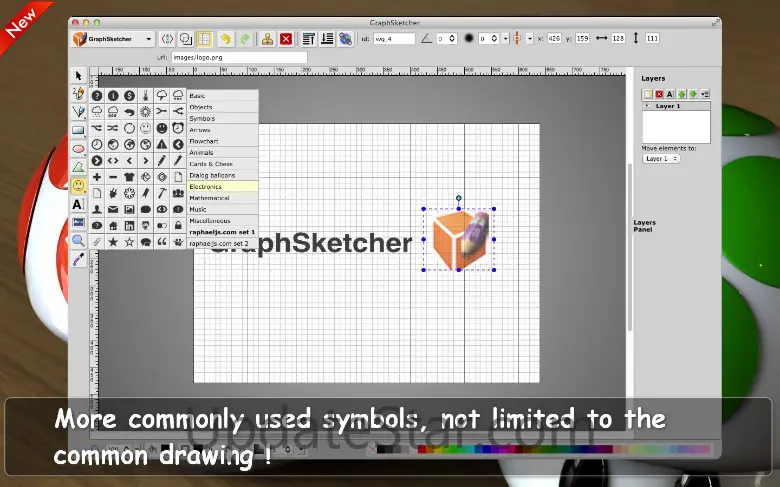Toggle the grid display button in toolbar
Screen dimensions: 780x487
coord(204,39)
